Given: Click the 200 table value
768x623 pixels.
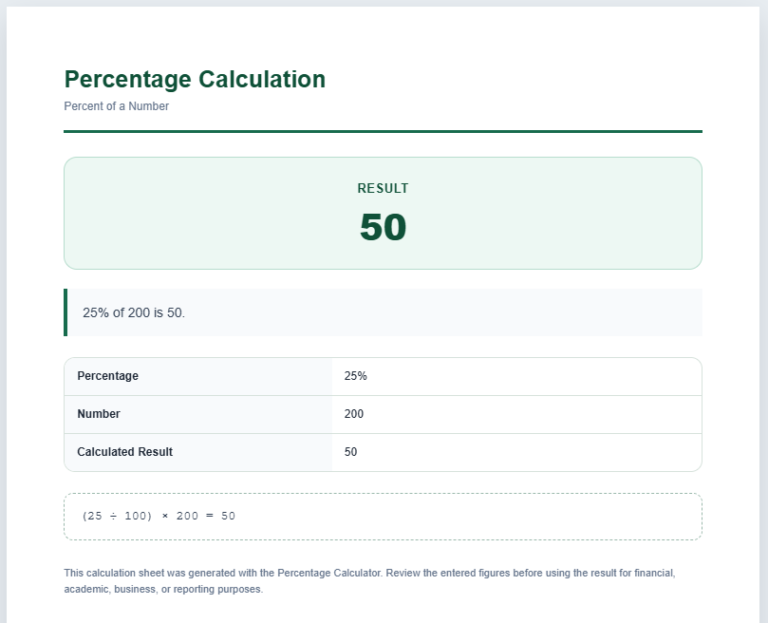Looking at the screenshot, I should pos(354,414).
